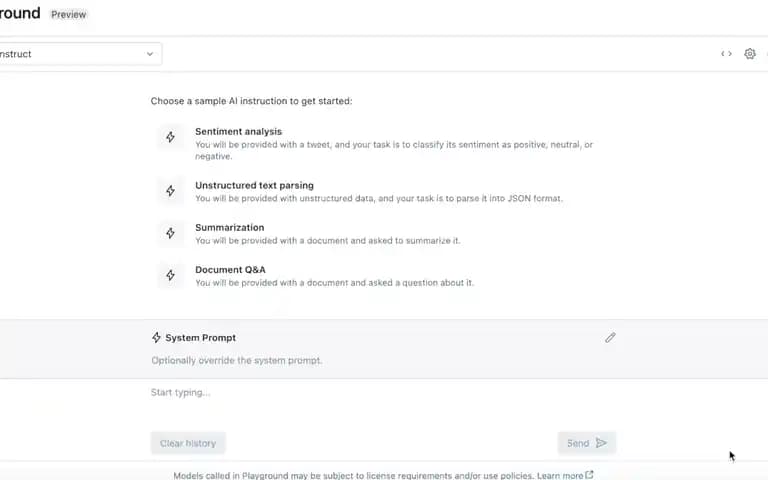Image resolution: width=768 pixels, height=480 pixels.
Task: Click the Sentiment analysis lightning icon
Action: 170,137
